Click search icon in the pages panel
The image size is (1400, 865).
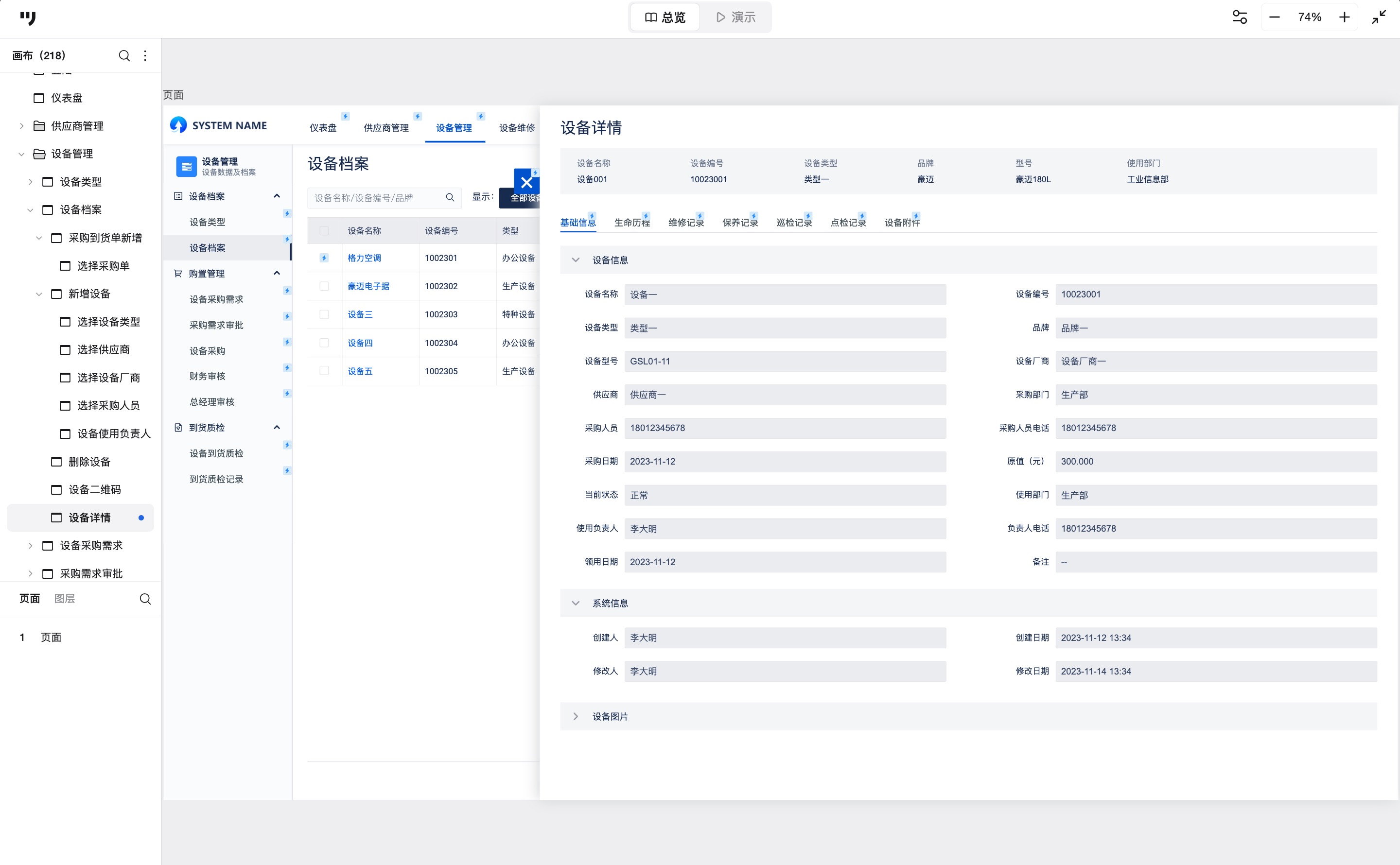(145, 598)
